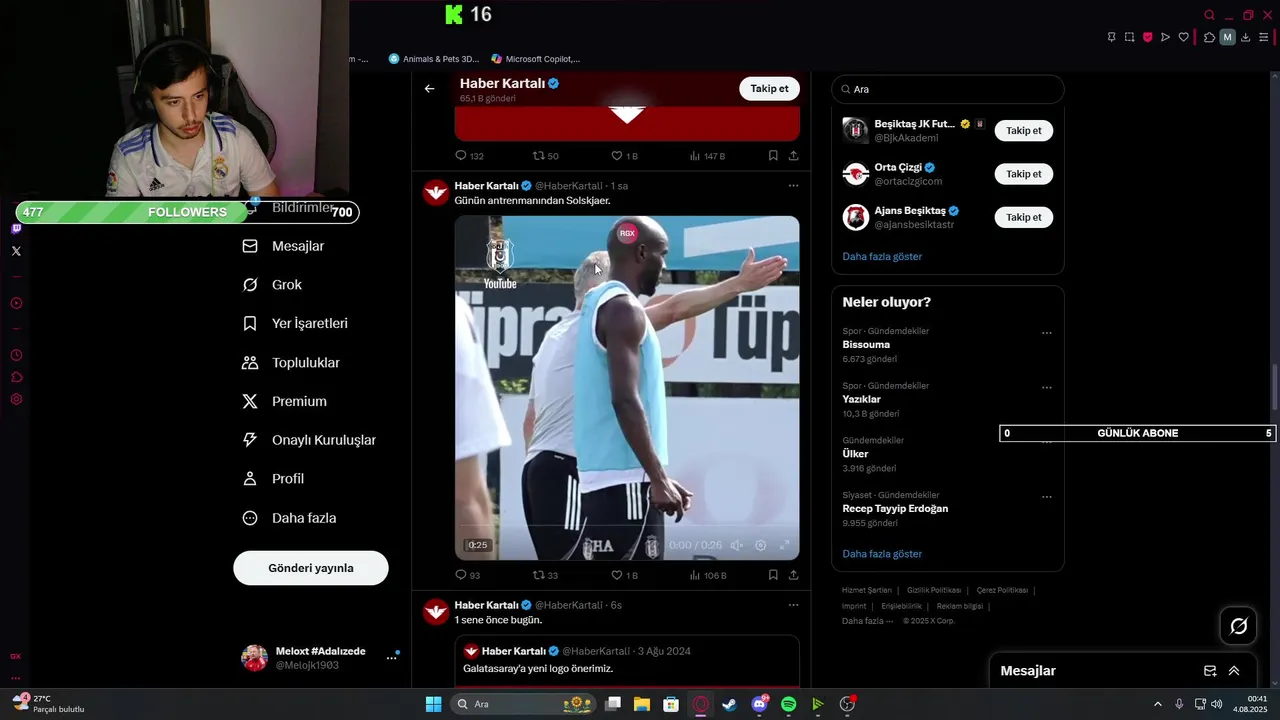
Task: Compose a new message in Mesajlar drawer
Action: pyautogui.click(x=1210, y=671)
